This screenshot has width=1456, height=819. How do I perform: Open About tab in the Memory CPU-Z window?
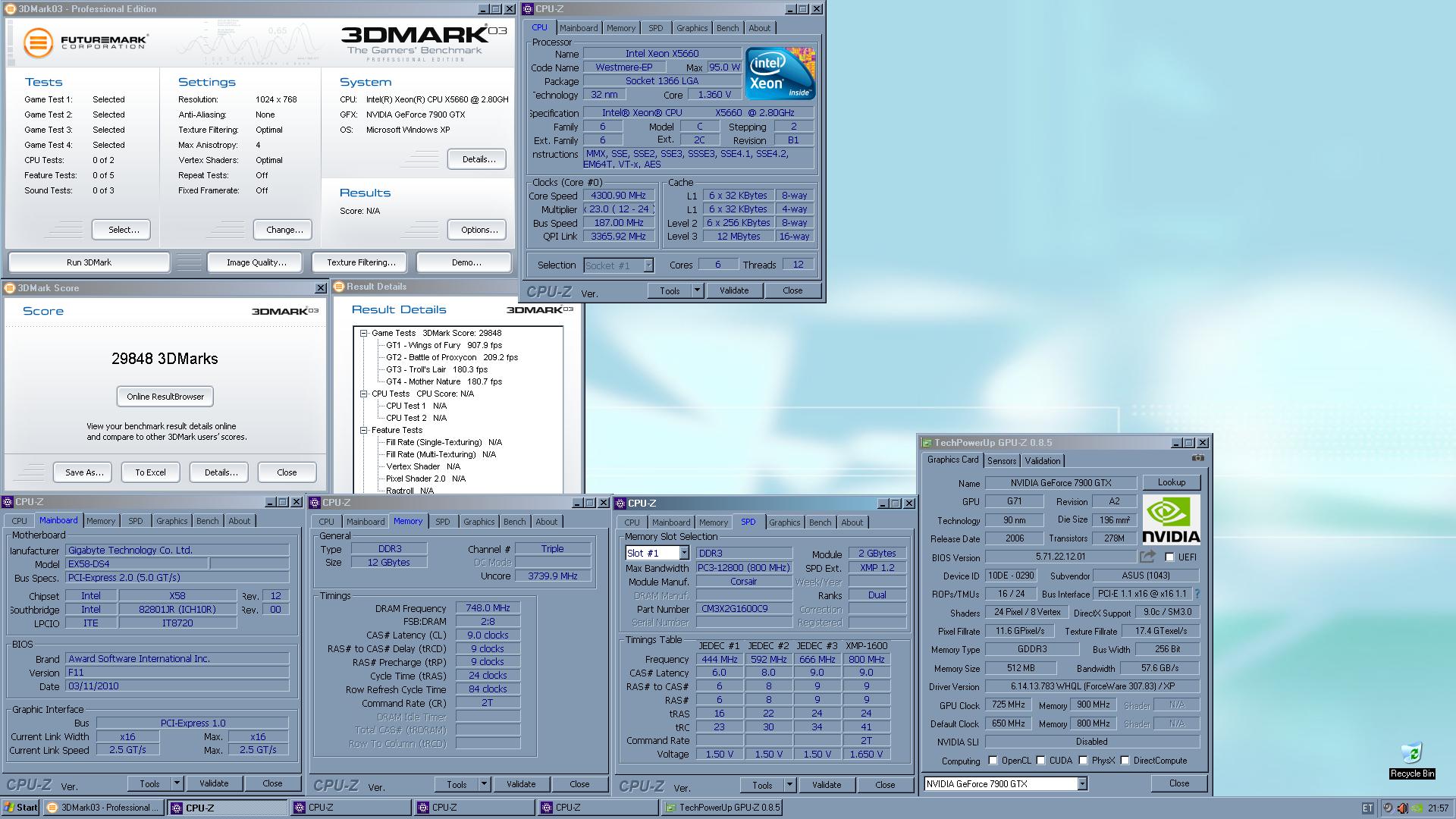(546, 522)
